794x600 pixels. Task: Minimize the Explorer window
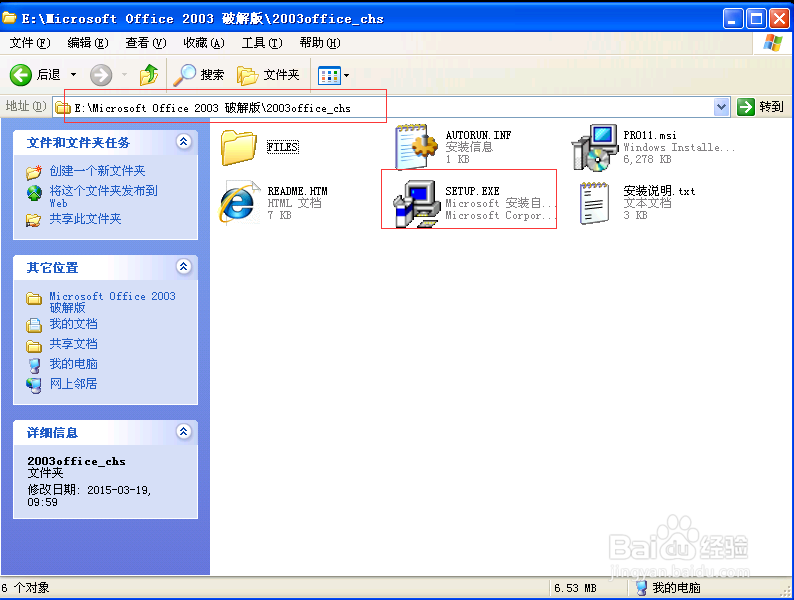tap(732, 19)
